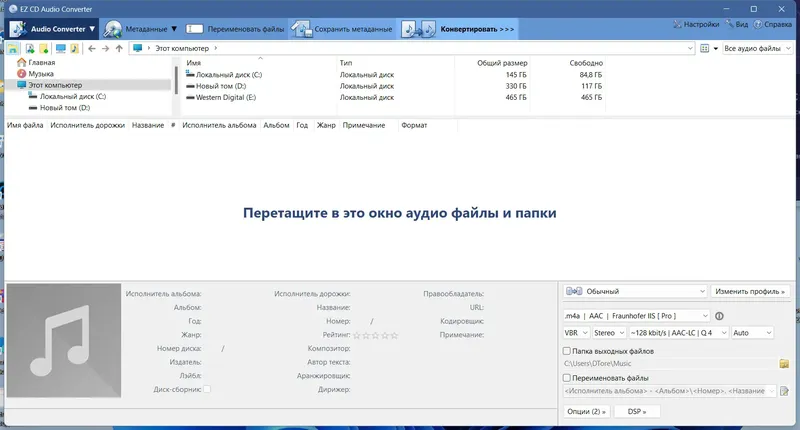Click the add folder icon with green dot
The image size is (800, 430).
(x=44, y=48)
